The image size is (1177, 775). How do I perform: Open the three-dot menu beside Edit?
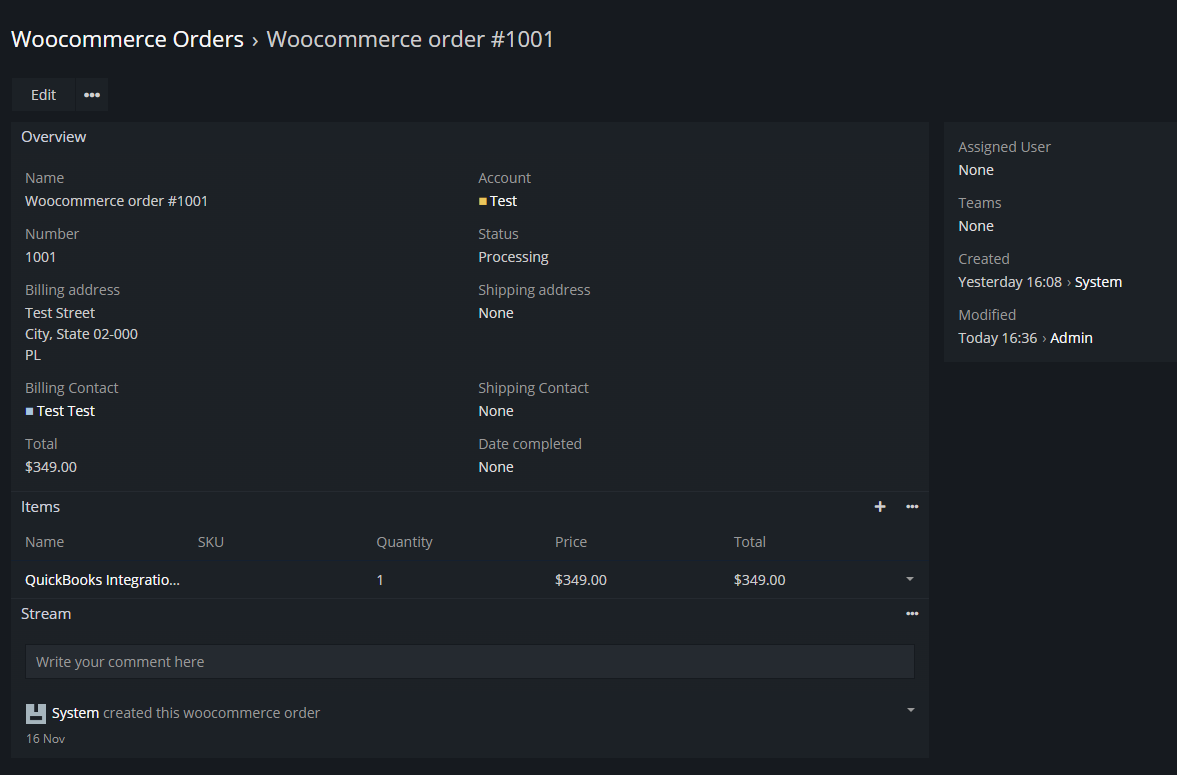click(x=92, y=95)
